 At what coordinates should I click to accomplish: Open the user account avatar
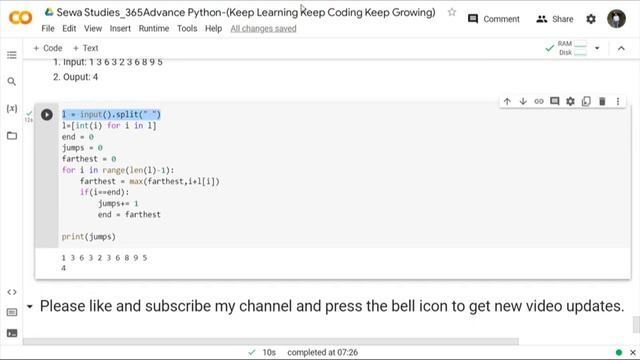pyautogui.click(x=616, y=18)
